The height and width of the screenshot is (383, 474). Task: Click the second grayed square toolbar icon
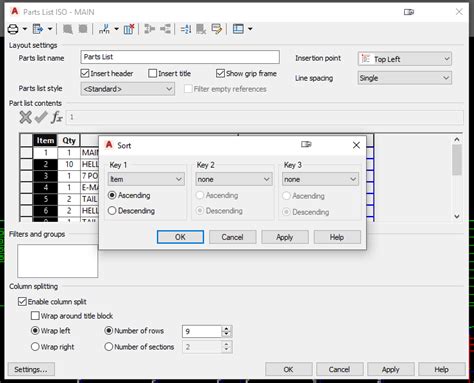pyautogui.click(x=83, y=29)
